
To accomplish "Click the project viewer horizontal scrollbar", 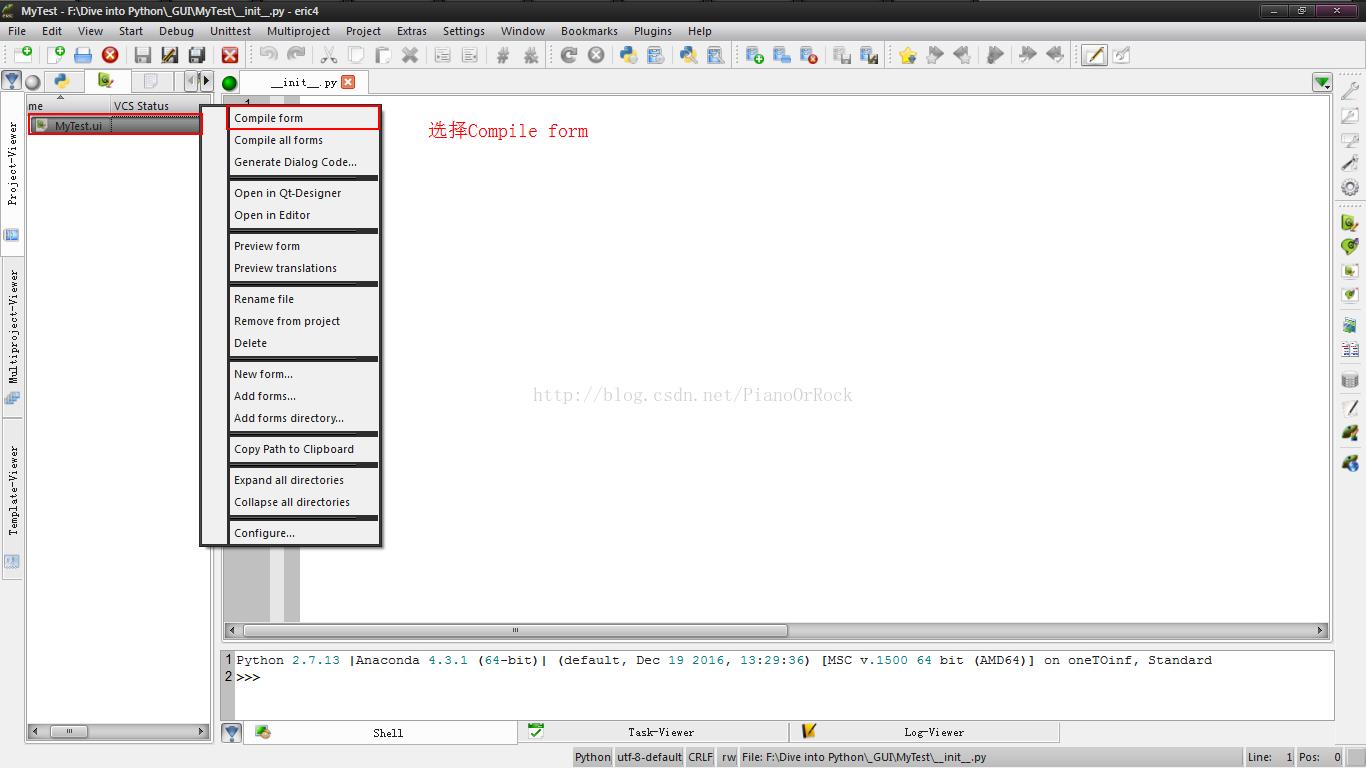I will click(119, 731).
